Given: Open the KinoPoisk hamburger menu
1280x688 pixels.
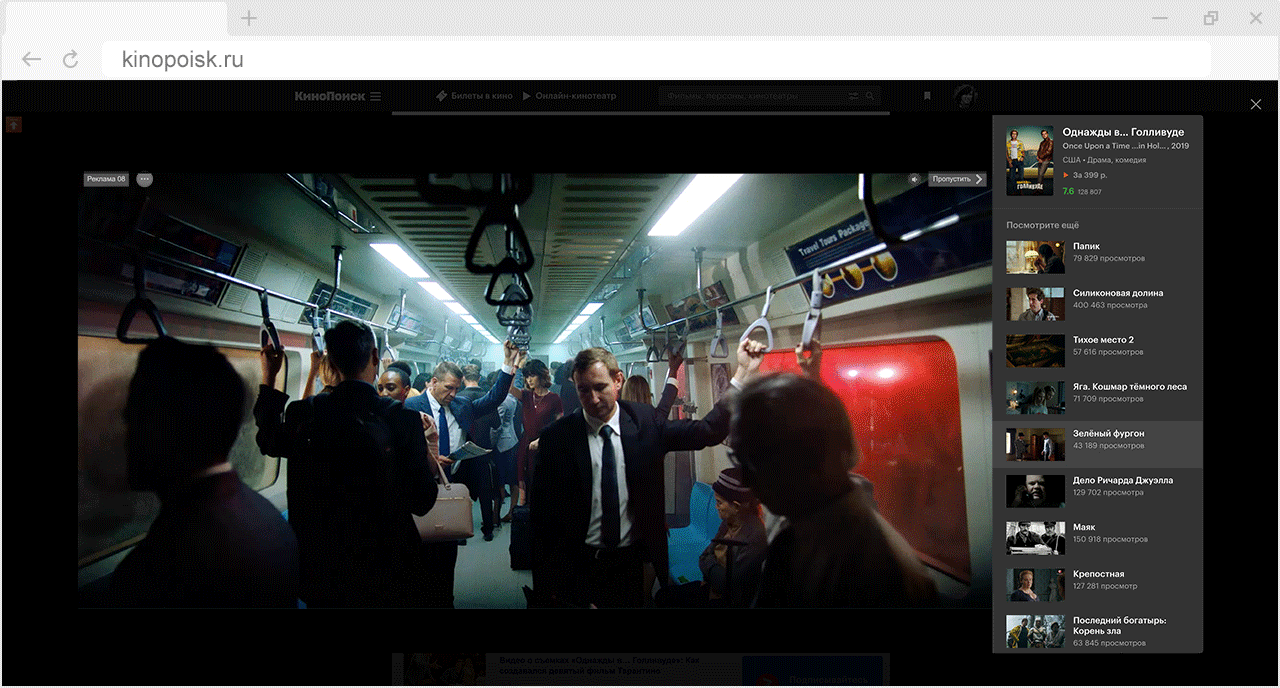Looking at the screenshot, I should pos(376,96).
